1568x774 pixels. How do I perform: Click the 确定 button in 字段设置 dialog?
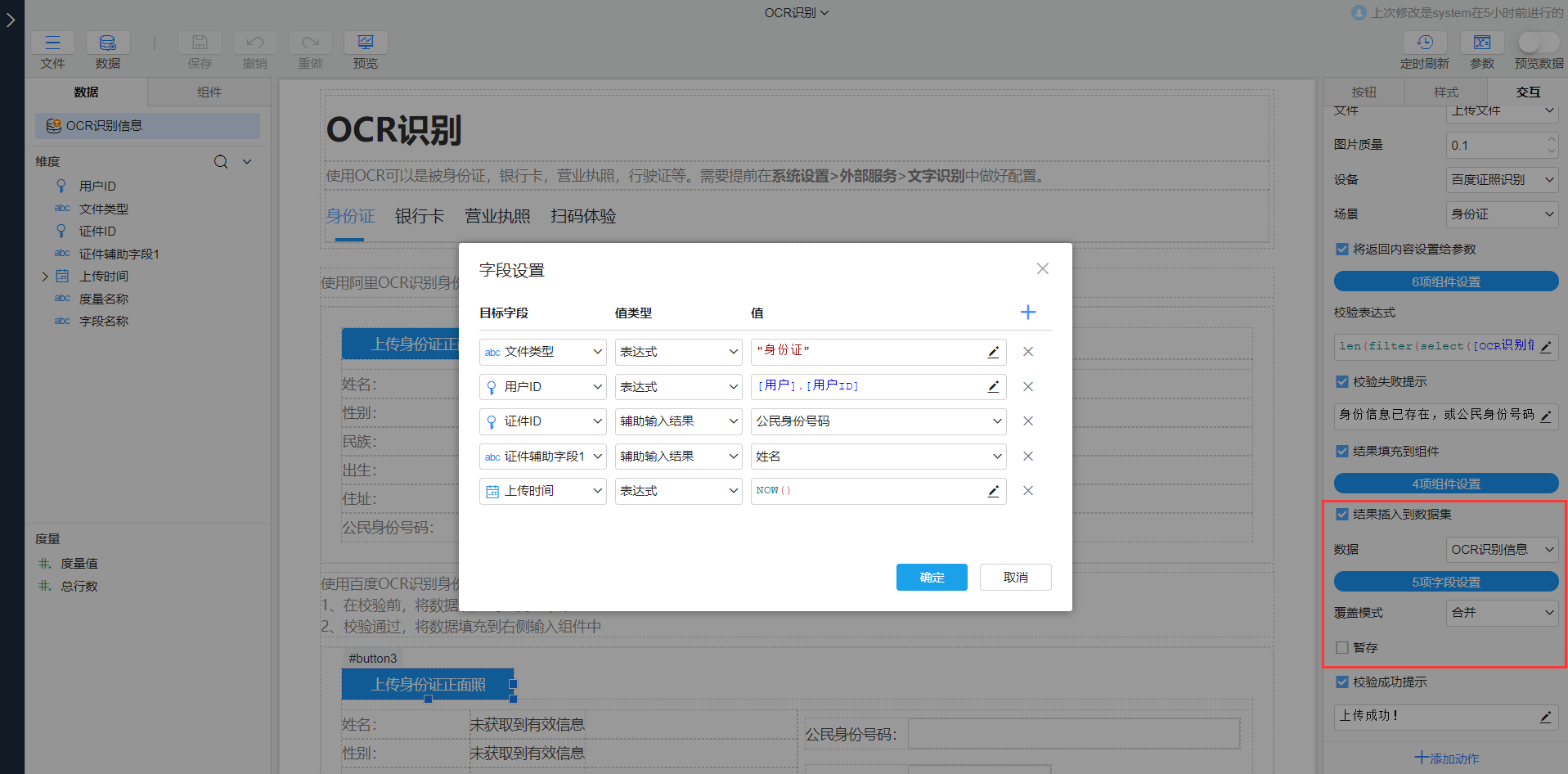point(931,577)
